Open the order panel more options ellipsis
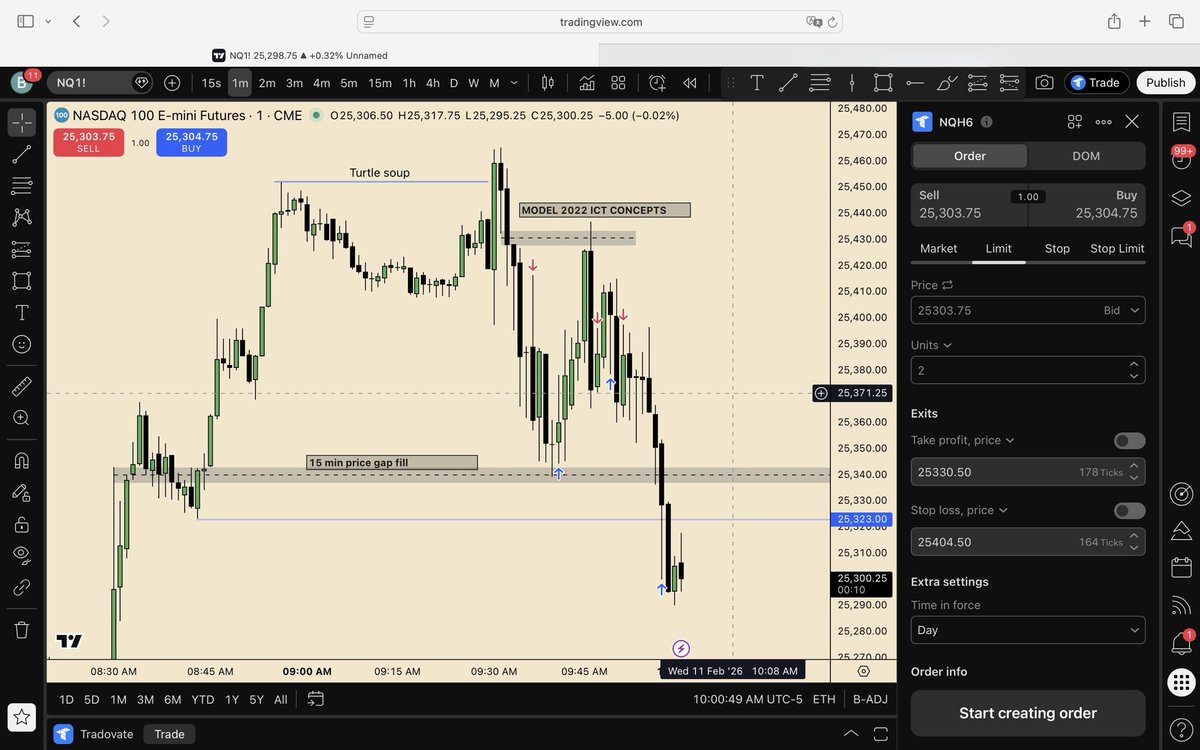Image resolution: width=1200 pixels, height=750 pixels. pyautogui.click(x=1103, y=122)
